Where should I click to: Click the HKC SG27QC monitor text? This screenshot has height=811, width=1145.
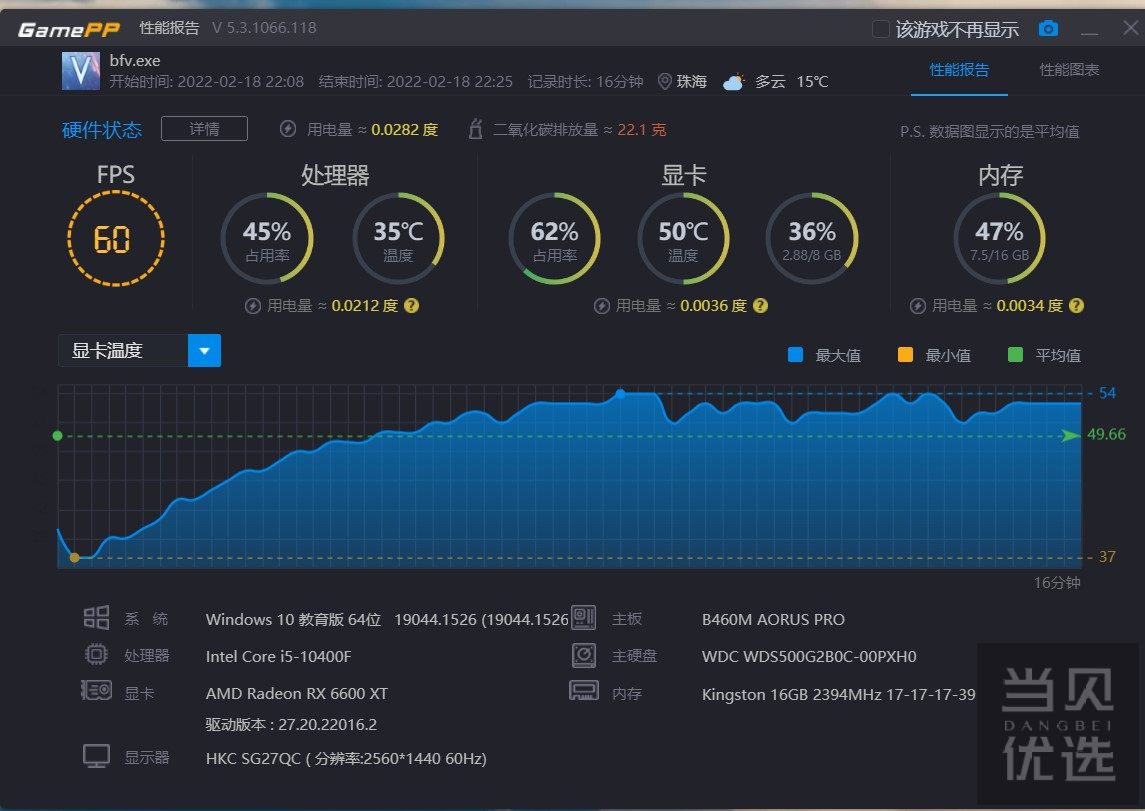pos(346,759)
